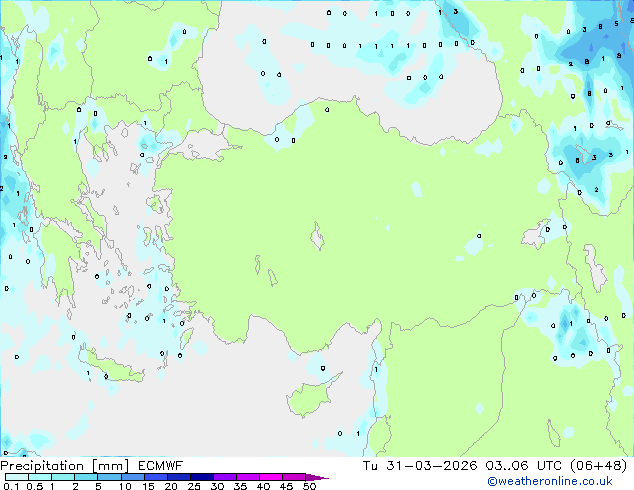Click the 'ECMWF' model label
The width and height of the screenshot is (634, 490).
pos(161,466)
